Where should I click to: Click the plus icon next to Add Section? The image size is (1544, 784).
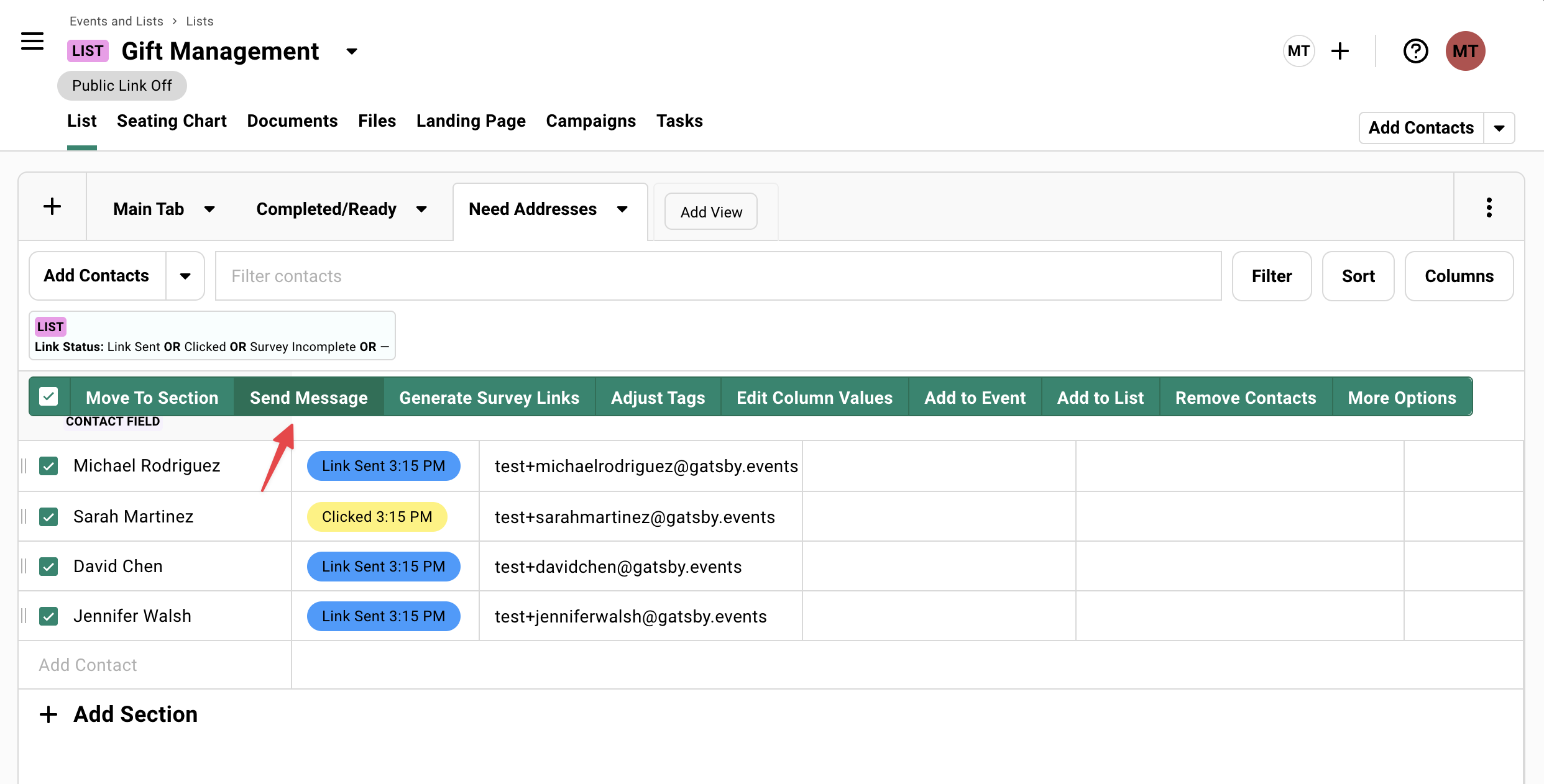pyautogui.click(x=48, y=714)
